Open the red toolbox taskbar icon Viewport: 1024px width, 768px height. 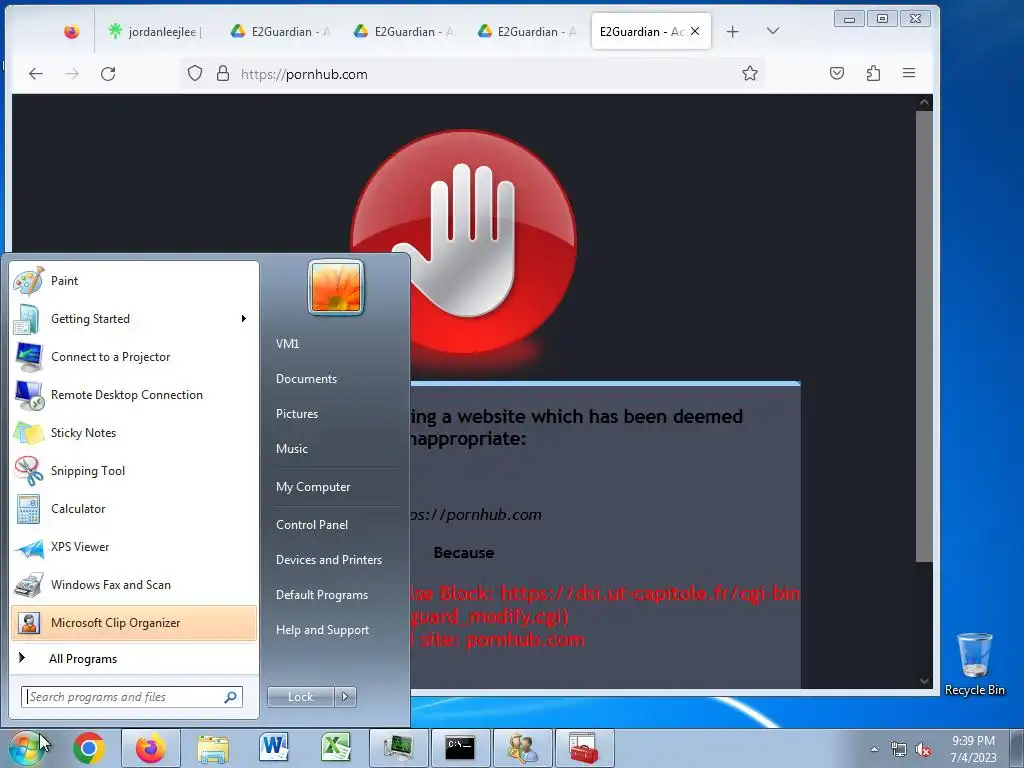pos(584,748)
